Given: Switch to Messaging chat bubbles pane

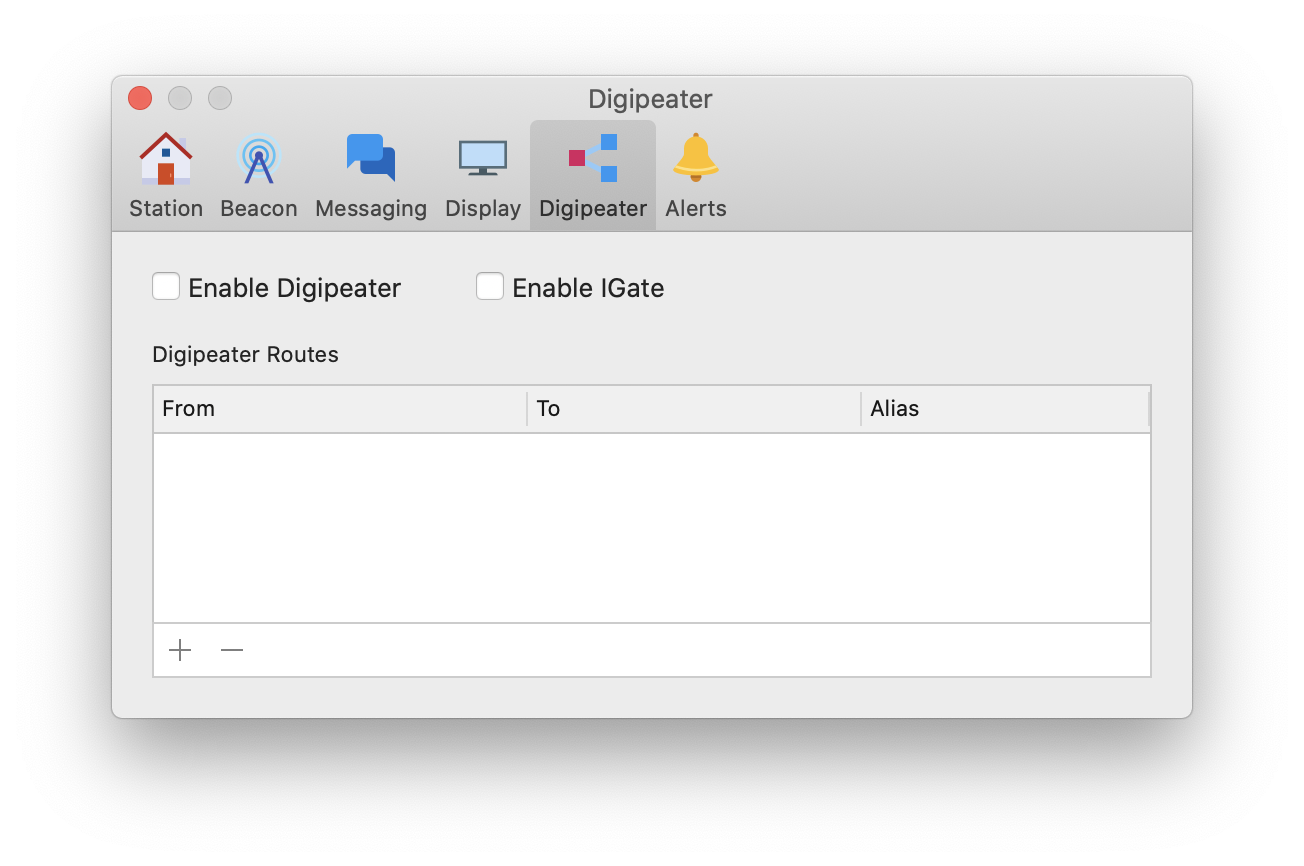Looking at the screenshot, I should pos(371,158).
